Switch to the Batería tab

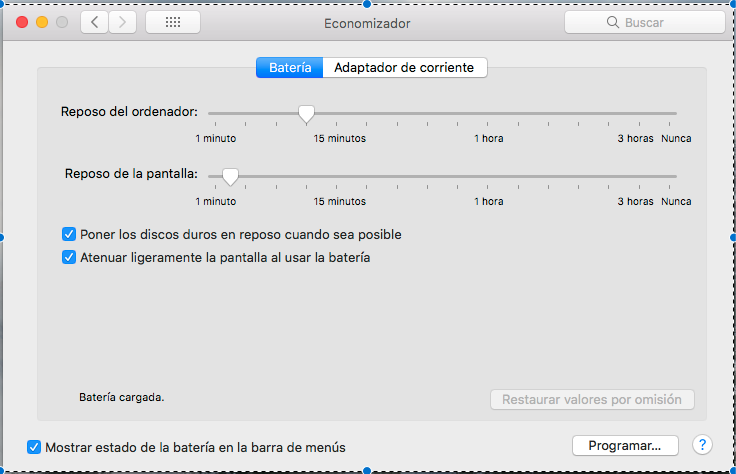click(290, 68)
